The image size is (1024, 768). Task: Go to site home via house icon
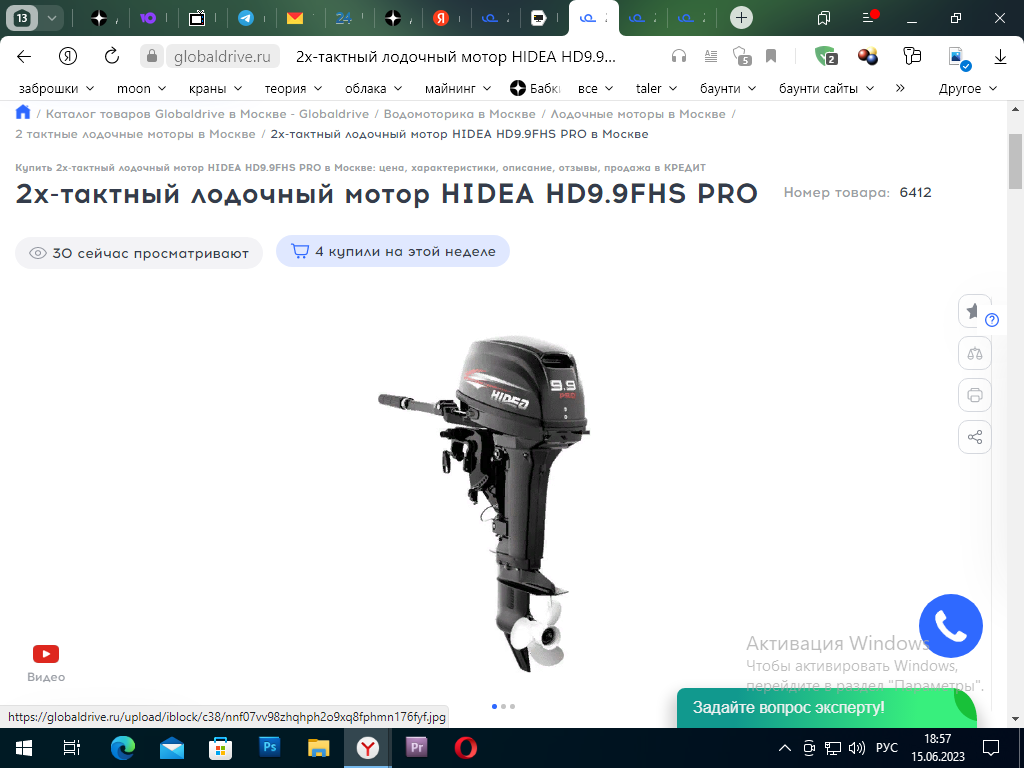pyautogui.click(x=23, y=112)
